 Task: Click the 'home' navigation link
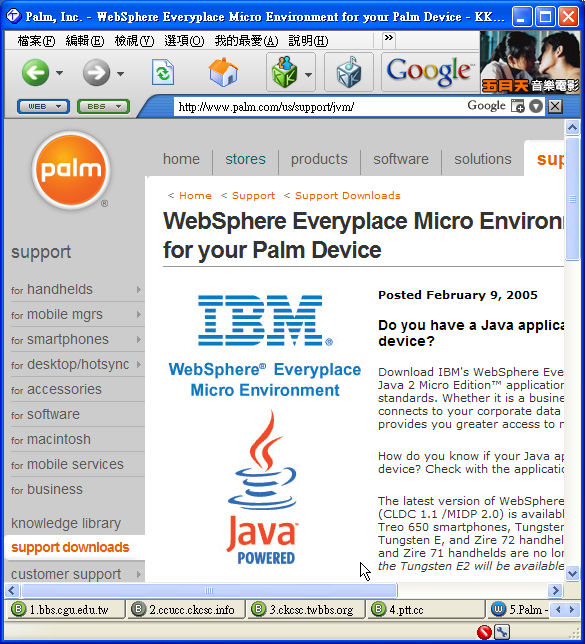181,159
